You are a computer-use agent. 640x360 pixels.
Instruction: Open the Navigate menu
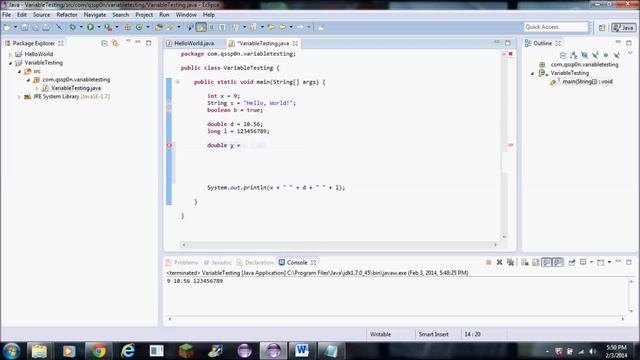point(95,15)
